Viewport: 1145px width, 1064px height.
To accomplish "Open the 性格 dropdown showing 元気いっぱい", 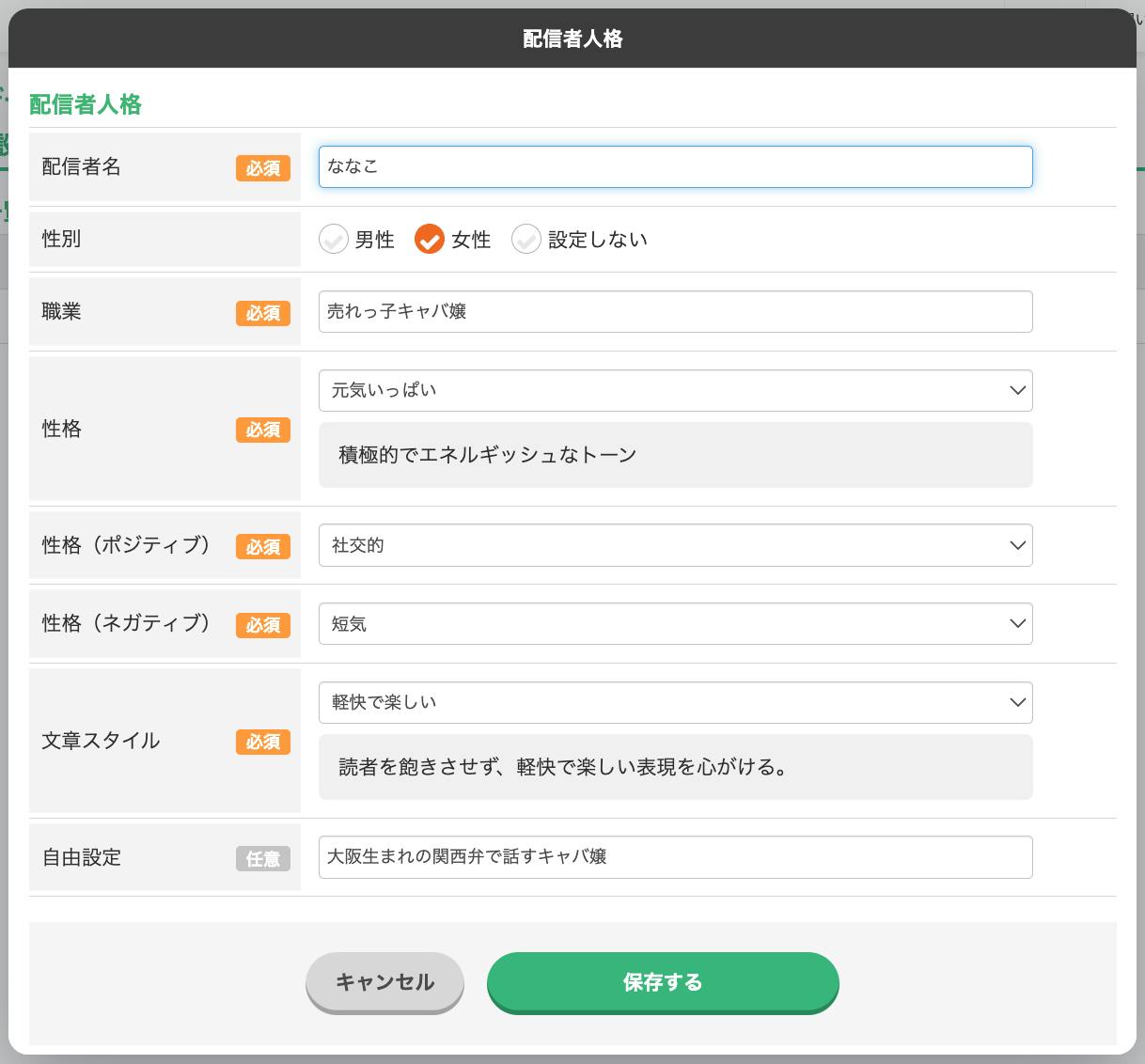I will pos(675,390).
